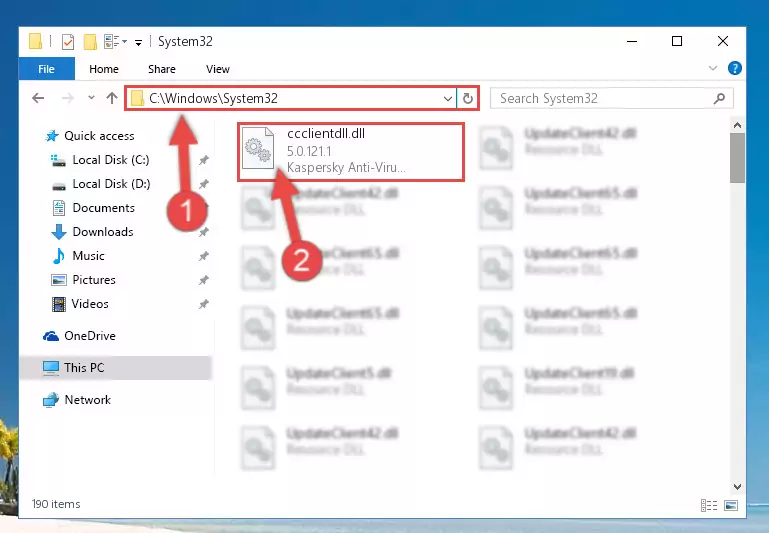
Task: Click the Search System32 field
Action: click(612, 99)
